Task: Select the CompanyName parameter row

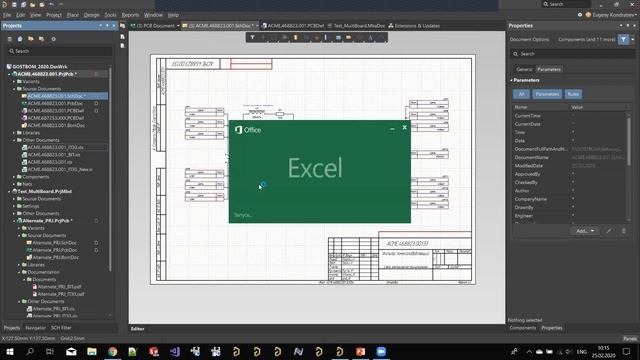Action: [569, 199]
